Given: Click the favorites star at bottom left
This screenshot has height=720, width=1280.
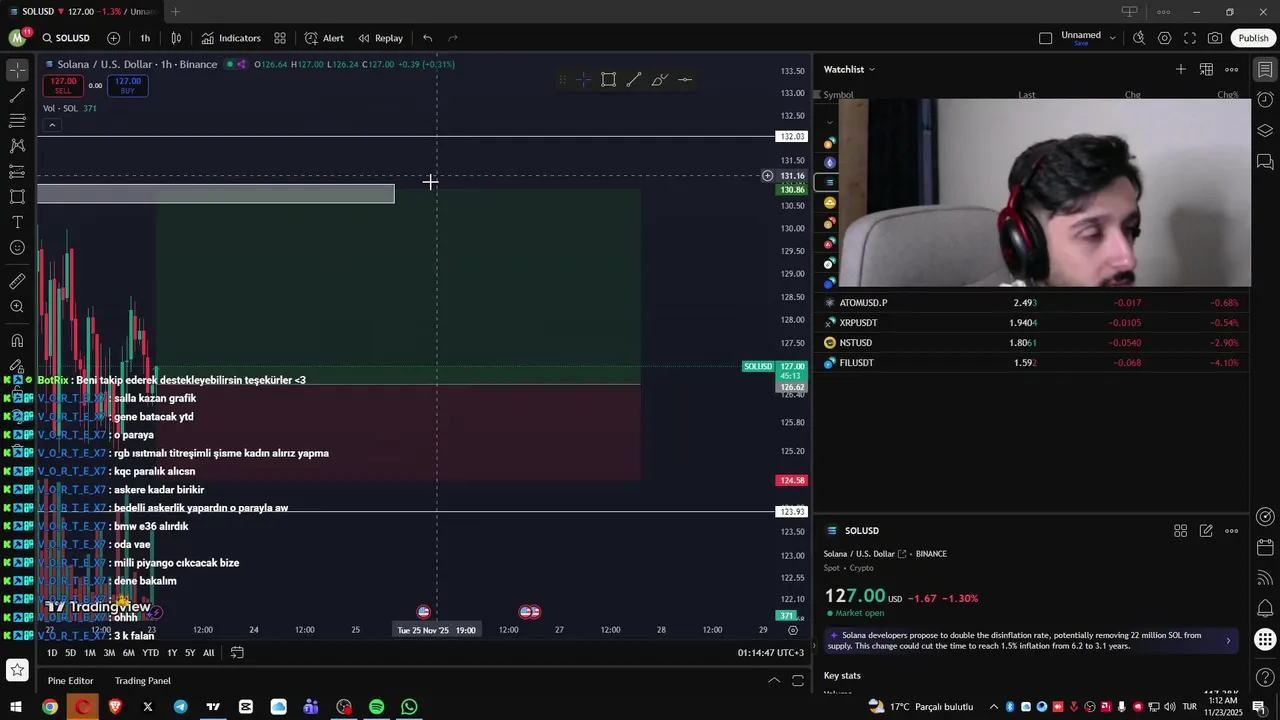Looking at the screenshot, I should [16, 670].
